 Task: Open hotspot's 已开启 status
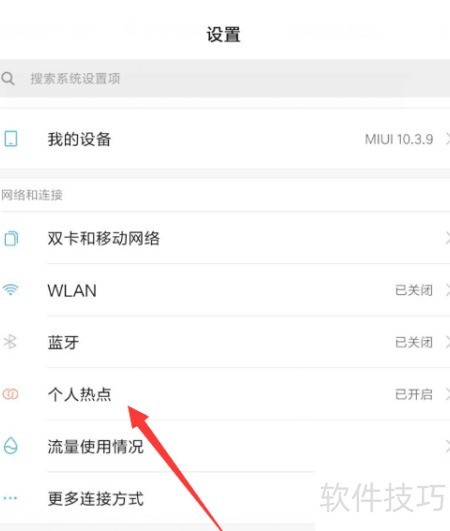click(x=414, y=394)
